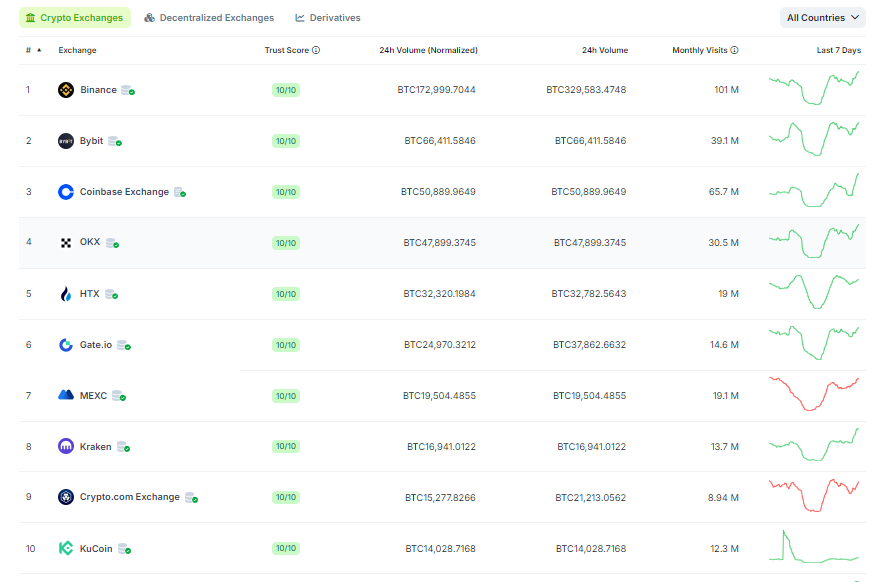Click the Last 7 Days column header

tap(839, 50)
